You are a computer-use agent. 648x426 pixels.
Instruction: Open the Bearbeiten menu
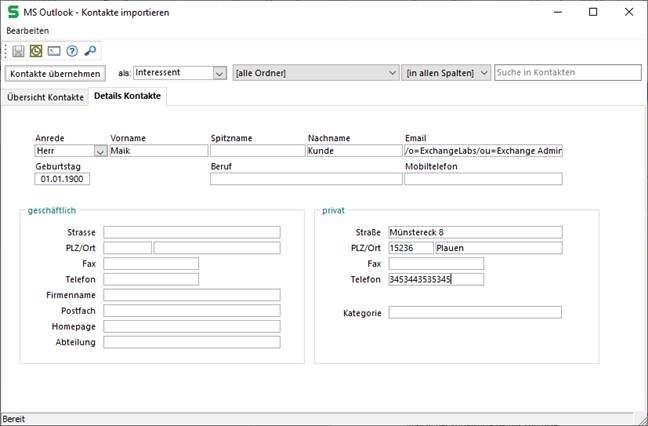[27, 31]
